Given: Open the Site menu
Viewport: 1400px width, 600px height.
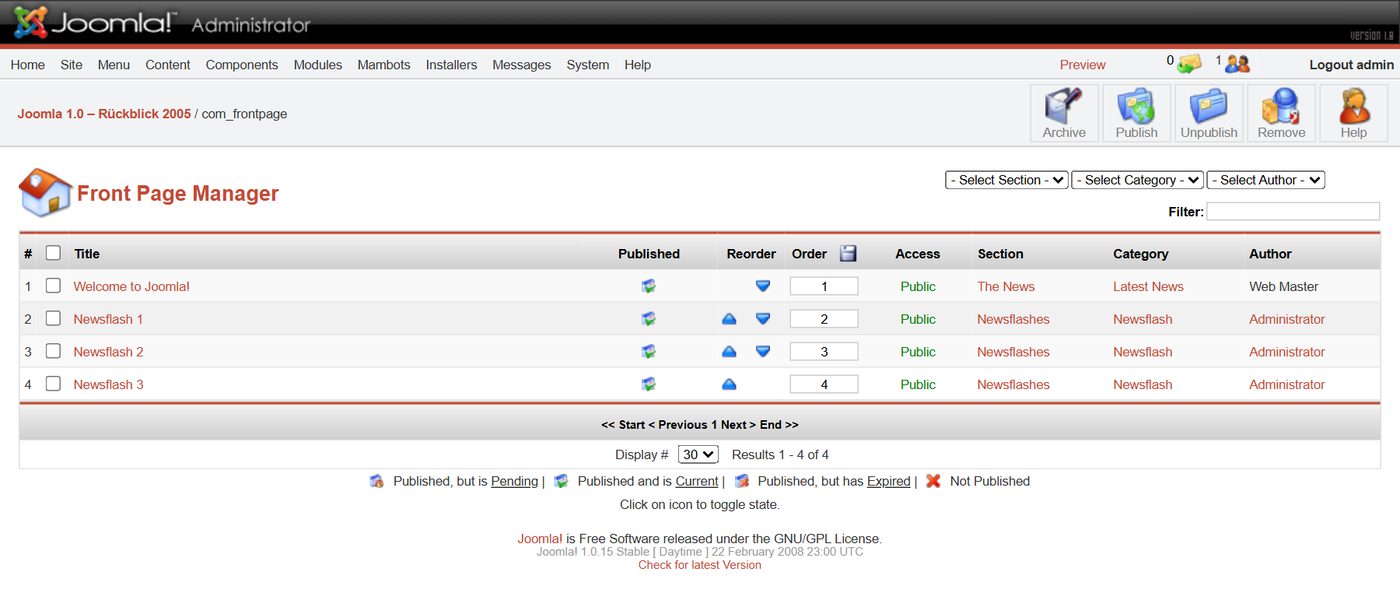Looking at the screenshot, I should coord(71,65).
